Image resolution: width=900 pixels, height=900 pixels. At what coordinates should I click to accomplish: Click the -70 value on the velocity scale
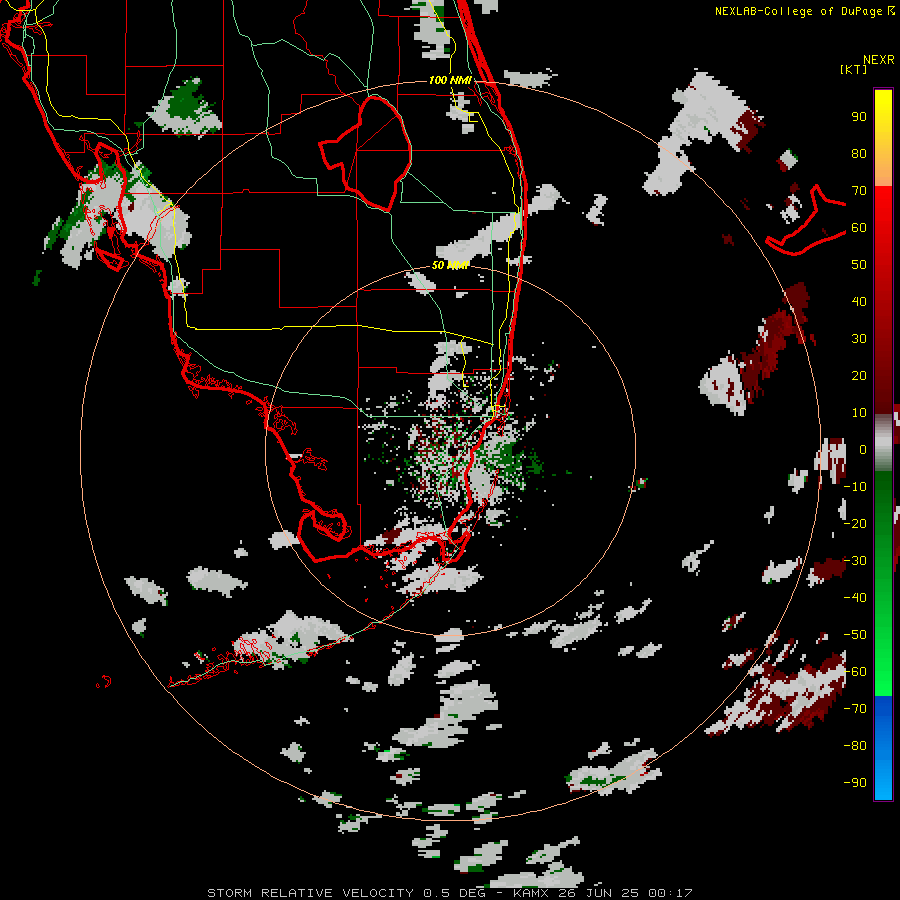855,709
